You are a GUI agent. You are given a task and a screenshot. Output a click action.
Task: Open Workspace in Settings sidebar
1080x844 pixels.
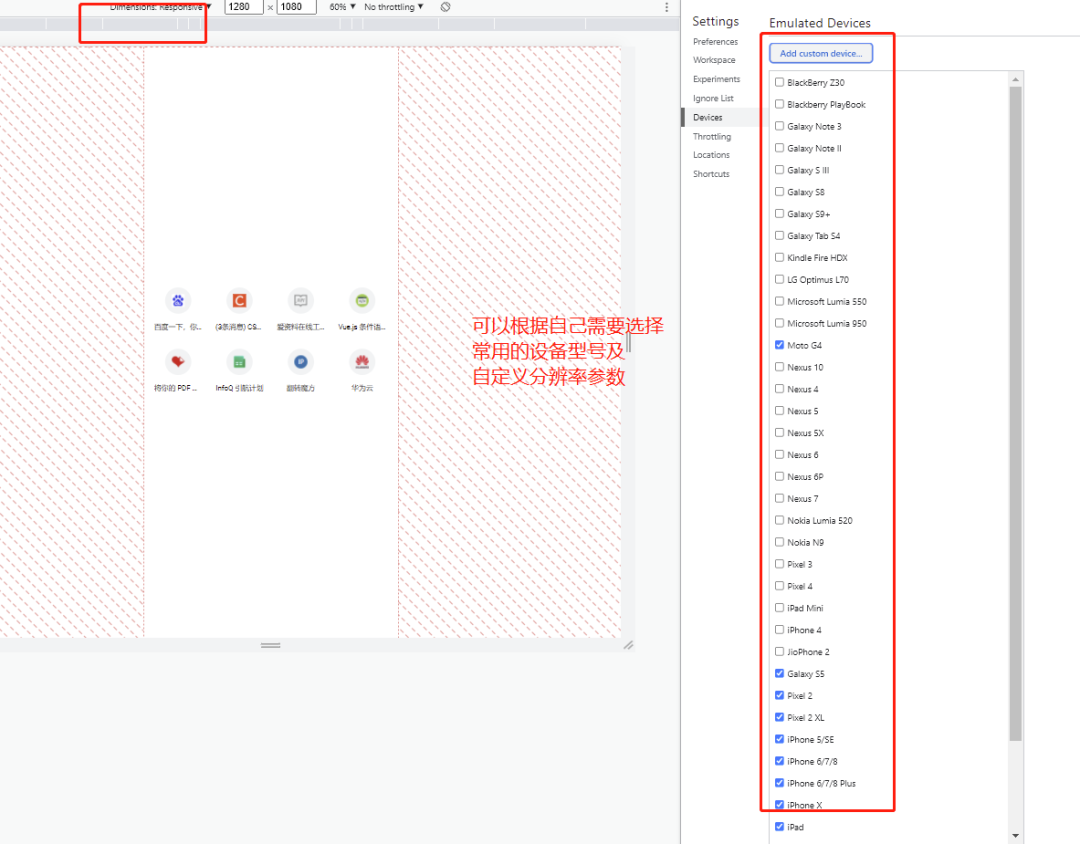tap(714, 60)
